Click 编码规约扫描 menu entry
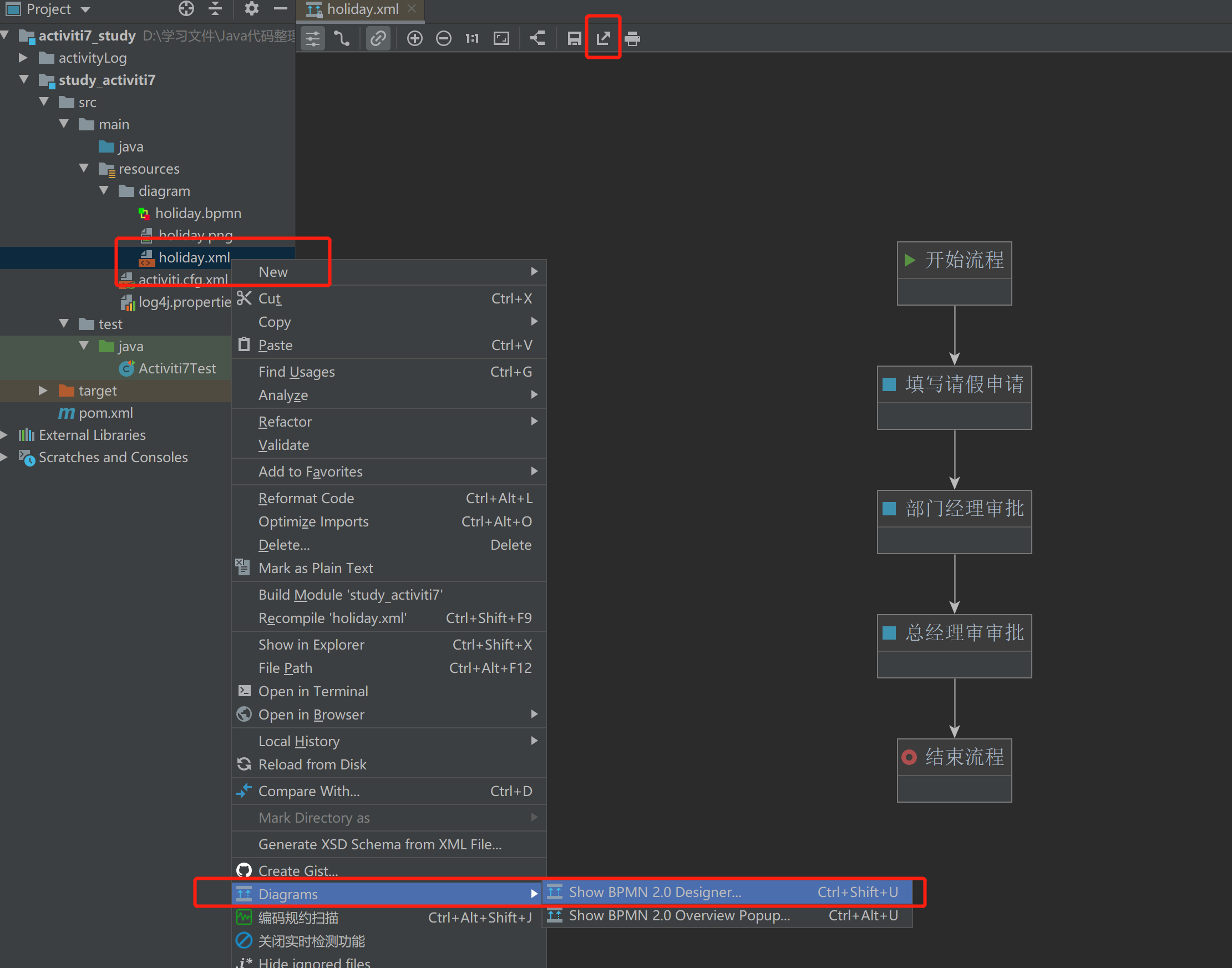This screenshot has width=1232, height=968. (389, 917)
